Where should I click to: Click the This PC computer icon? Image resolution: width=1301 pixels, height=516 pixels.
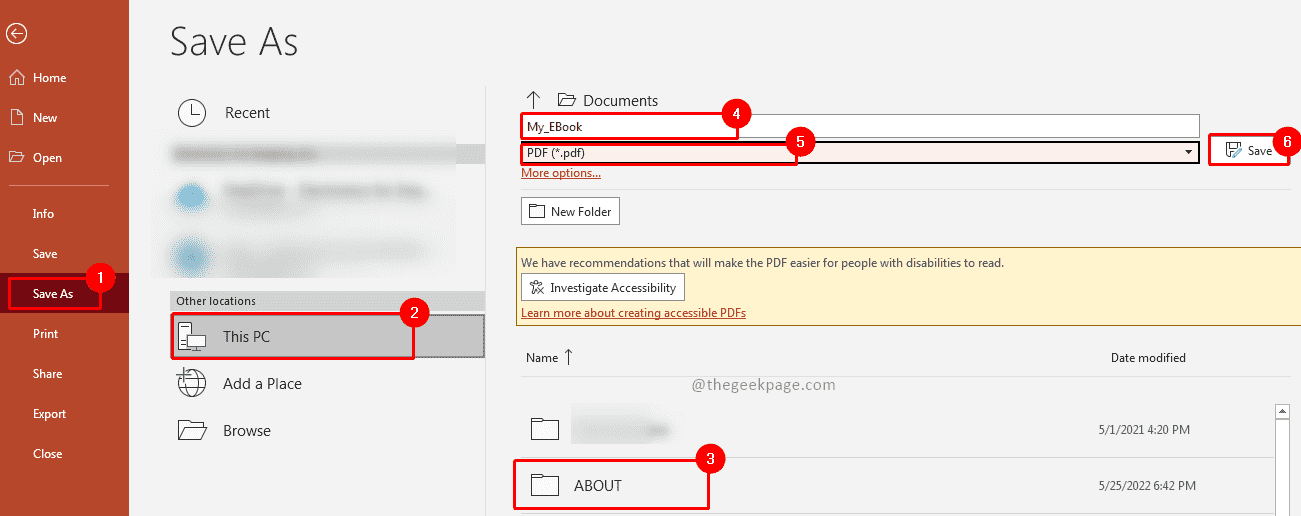coord(191,337)
